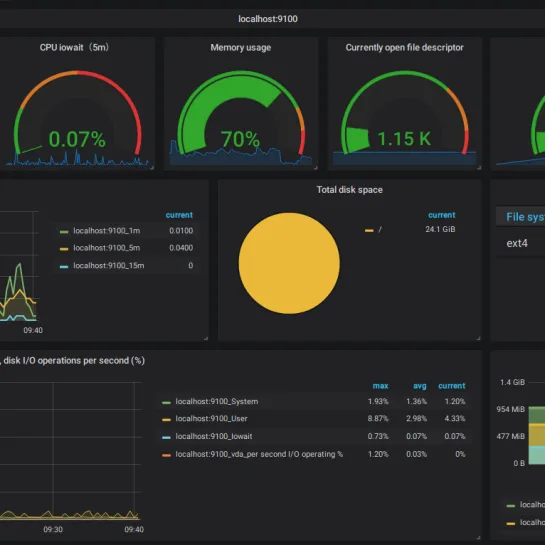Open the Memory usage panel title menu
This screenshot has height=545, width=545.
click(241, 48)
